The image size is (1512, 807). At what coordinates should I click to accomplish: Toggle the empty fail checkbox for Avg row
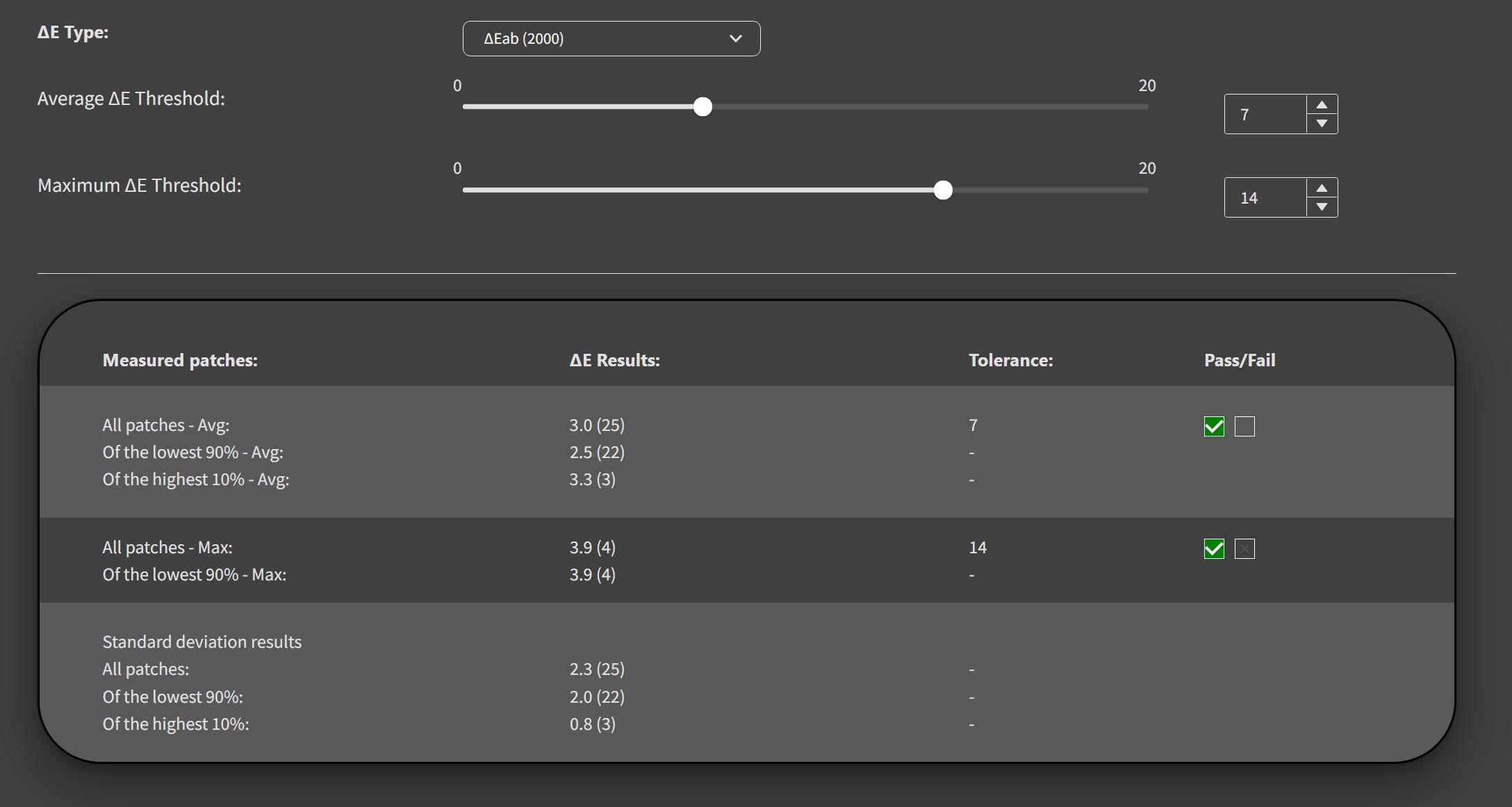1244,427
